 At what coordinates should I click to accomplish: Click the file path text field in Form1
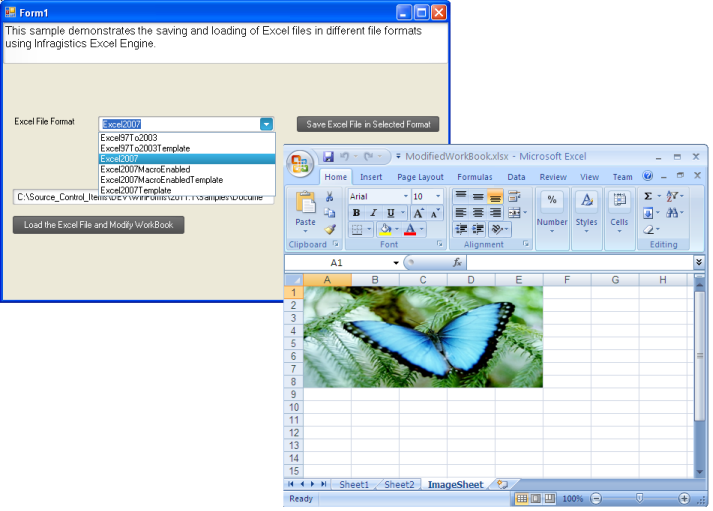143,197
